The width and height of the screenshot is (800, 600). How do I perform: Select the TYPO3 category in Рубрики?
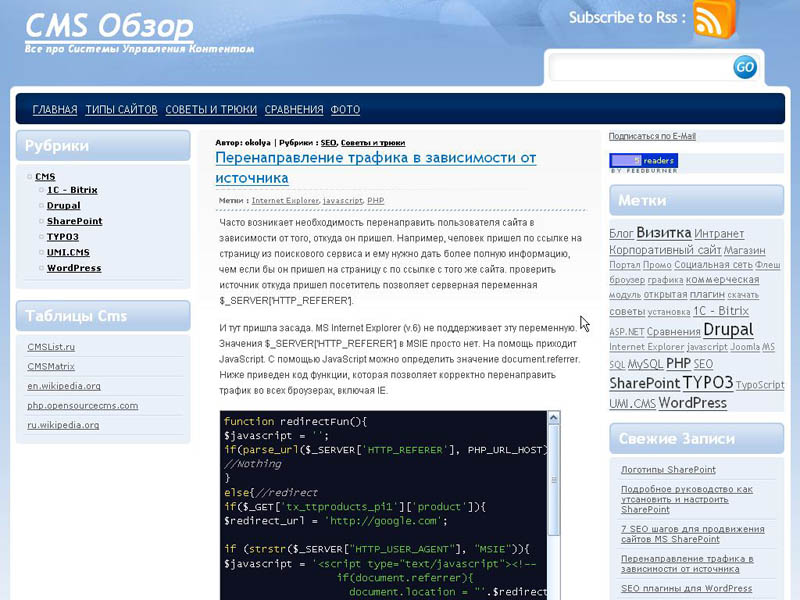click(x=62, y=237)
